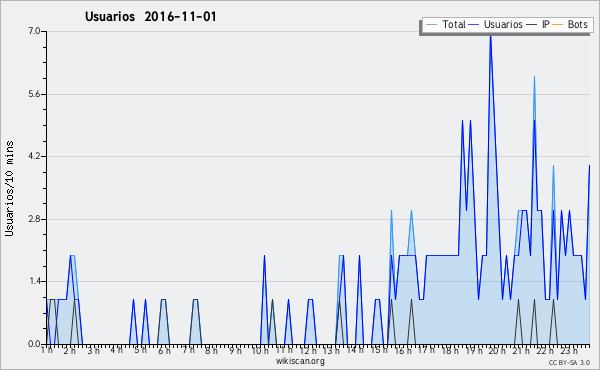Click the '20 h' x-axis label
Viewport: 600px width, 370px height.
click(497, 350)
